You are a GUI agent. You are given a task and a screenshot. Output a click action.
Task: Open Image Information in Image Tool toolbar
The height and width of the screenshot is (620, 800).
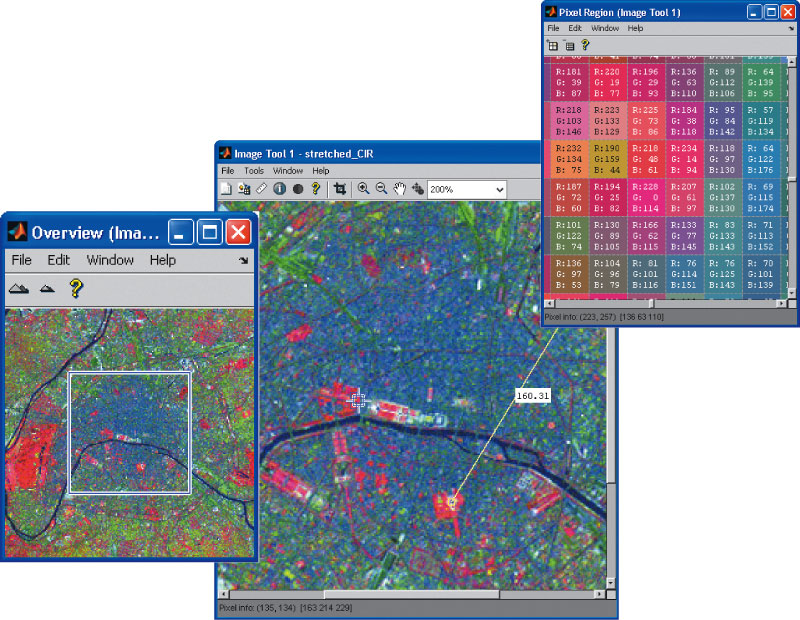coord(280,189)
